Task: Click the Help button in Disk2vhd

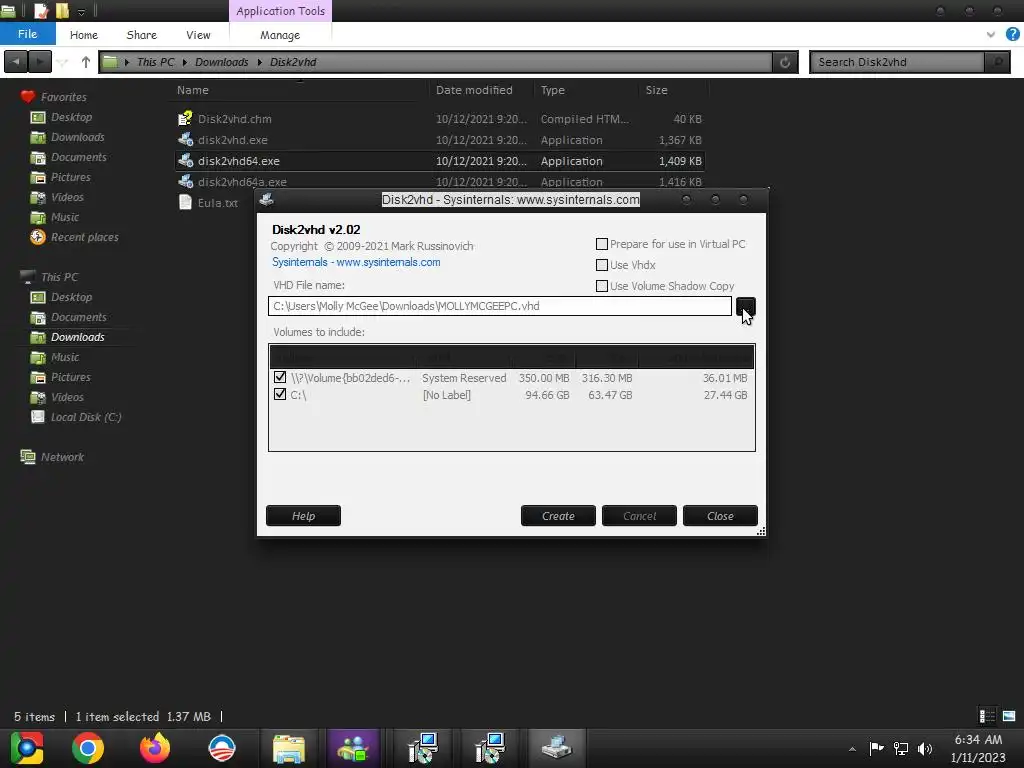Action: pos(304,516)
